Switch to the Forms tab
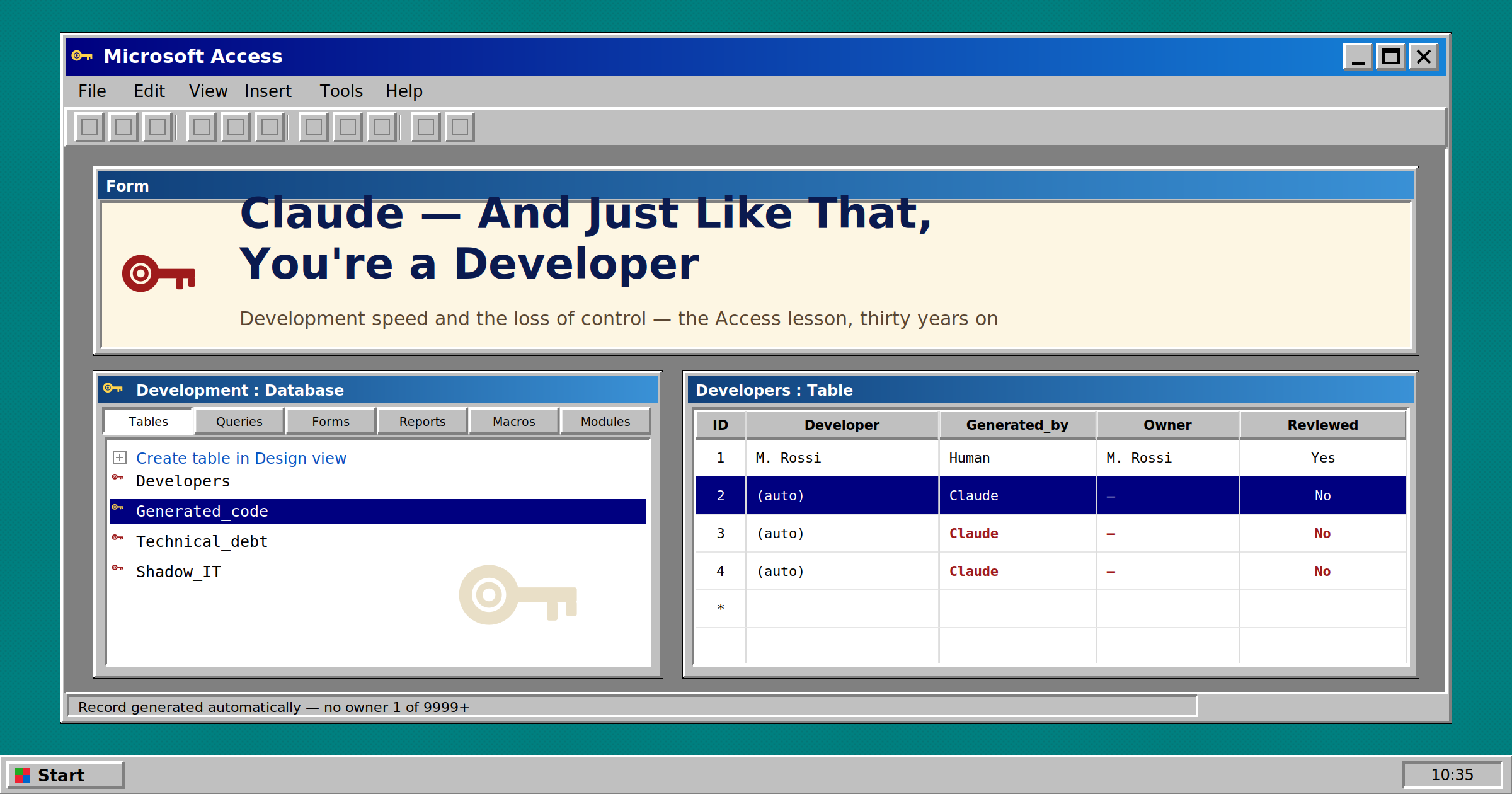This screenshot has height=794, width=1512. click(x=331, y=422)
